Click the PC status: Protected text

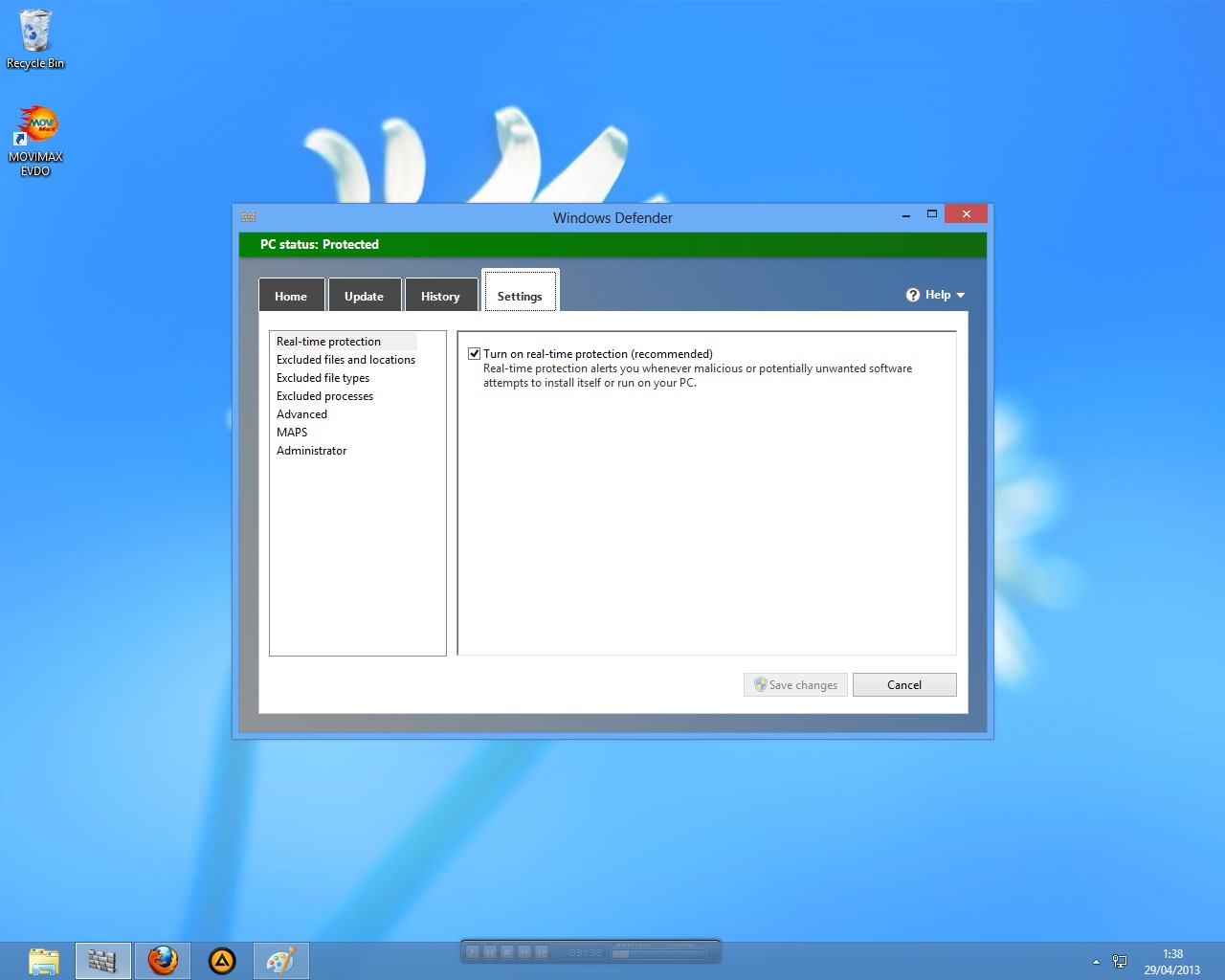coord(320,245)
